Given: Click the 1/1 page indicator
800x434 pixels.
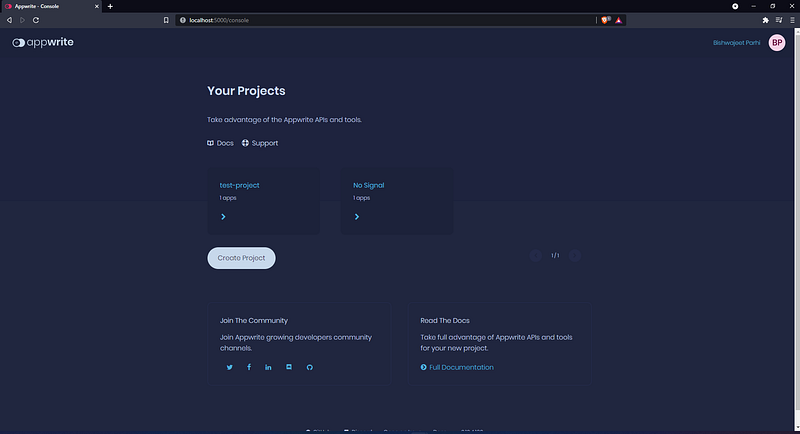Looking at the screenshot, I should click(x=555, y=256).
